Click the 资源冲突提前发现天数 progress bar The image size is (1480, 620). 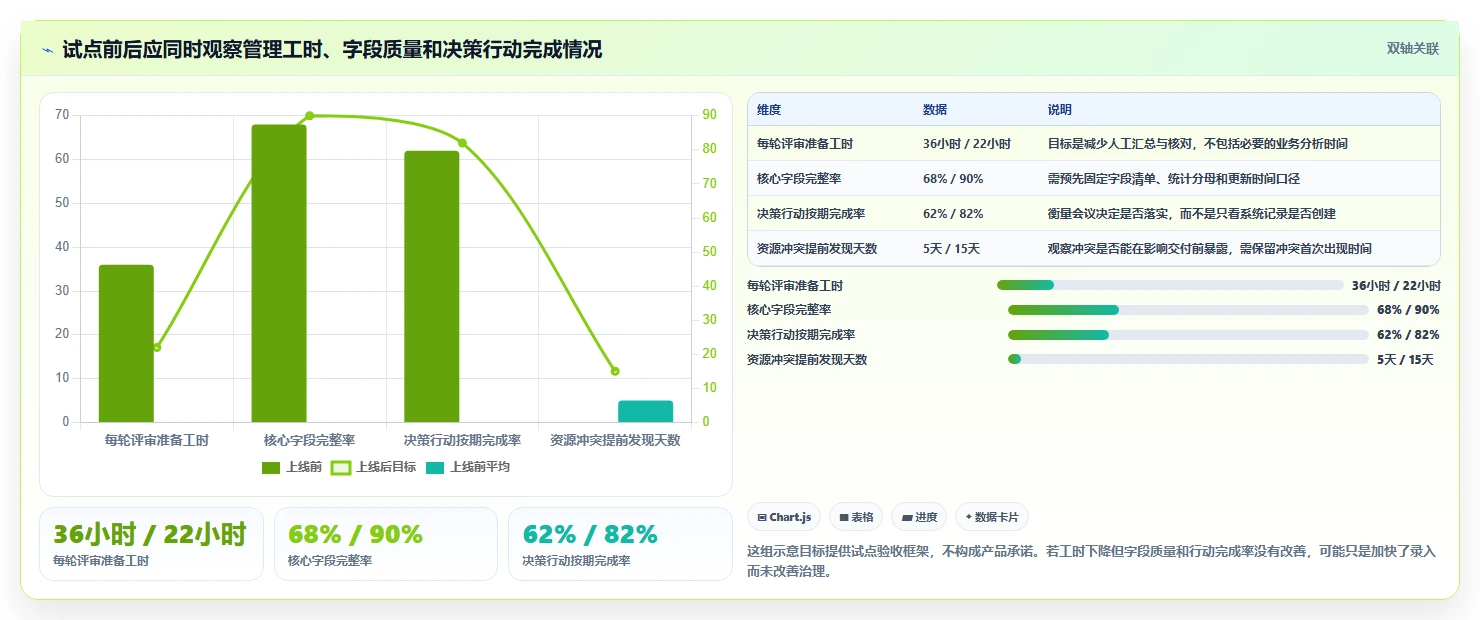tap(1188, 359)
